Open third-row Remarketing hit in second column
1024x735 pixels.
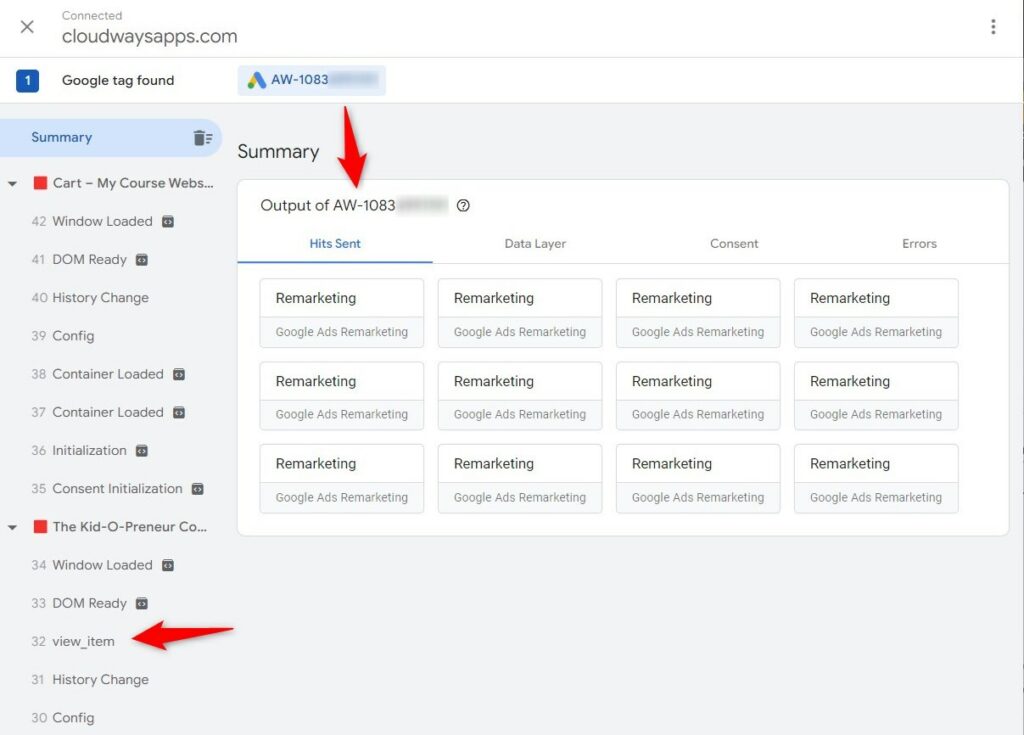point(520,479)
